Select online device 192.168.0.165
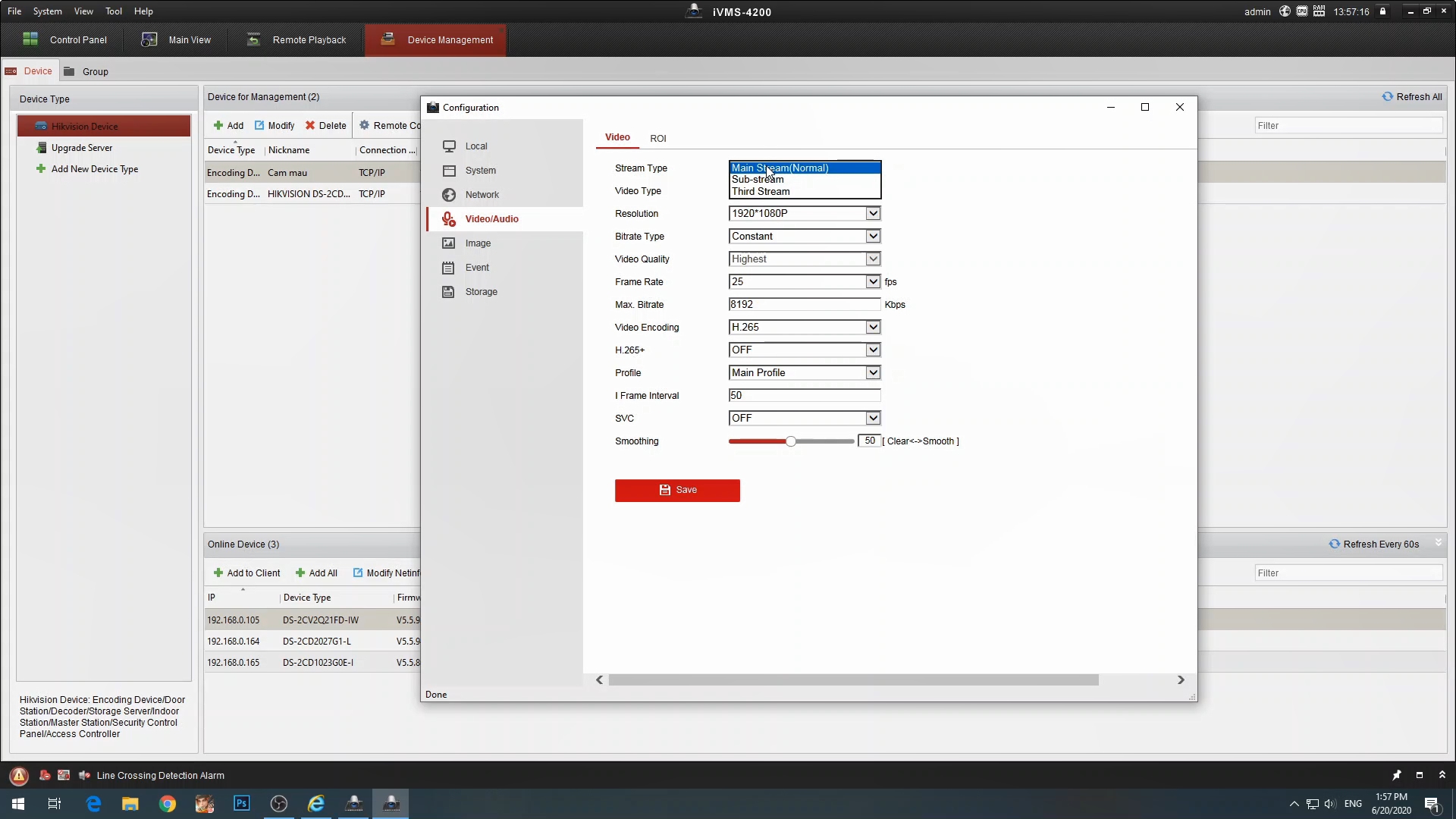 312,663
